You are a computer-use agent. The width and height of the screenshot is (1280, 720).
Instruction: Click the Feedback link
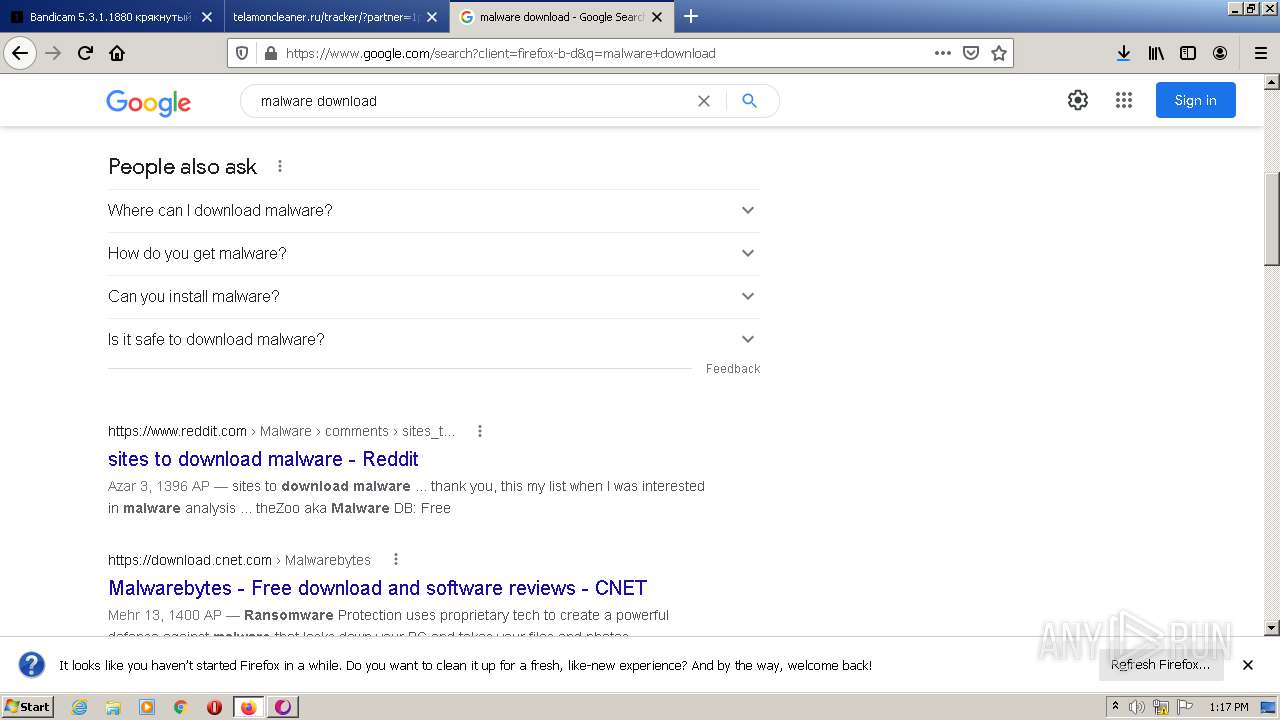pos(733,369)
